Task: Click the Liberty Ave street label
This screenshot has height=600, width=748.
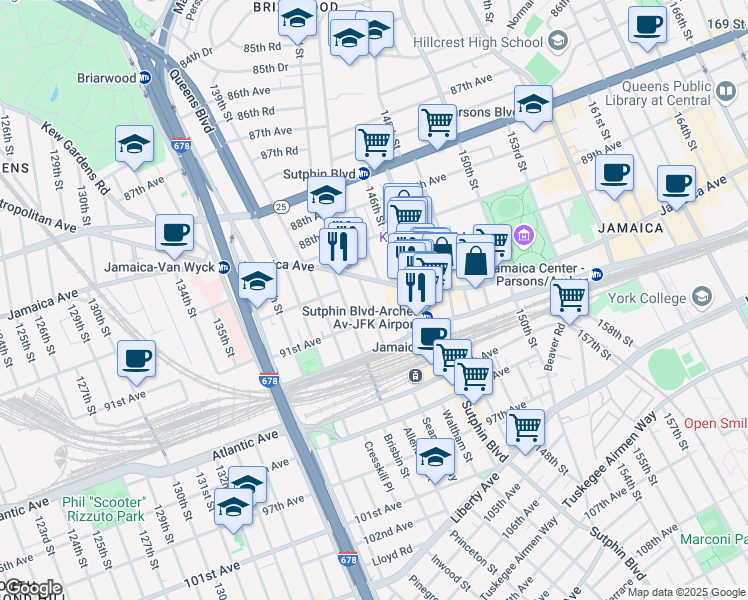Action: coord(475,497)
